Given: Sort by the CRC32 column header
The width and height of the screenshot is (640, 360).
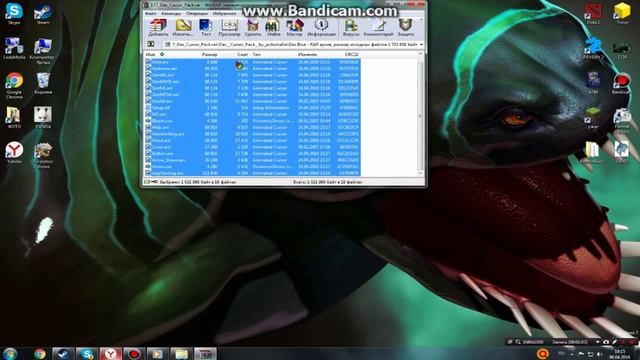Looking at the screenshot, I should pyautogui.click(x=351, y=54).
